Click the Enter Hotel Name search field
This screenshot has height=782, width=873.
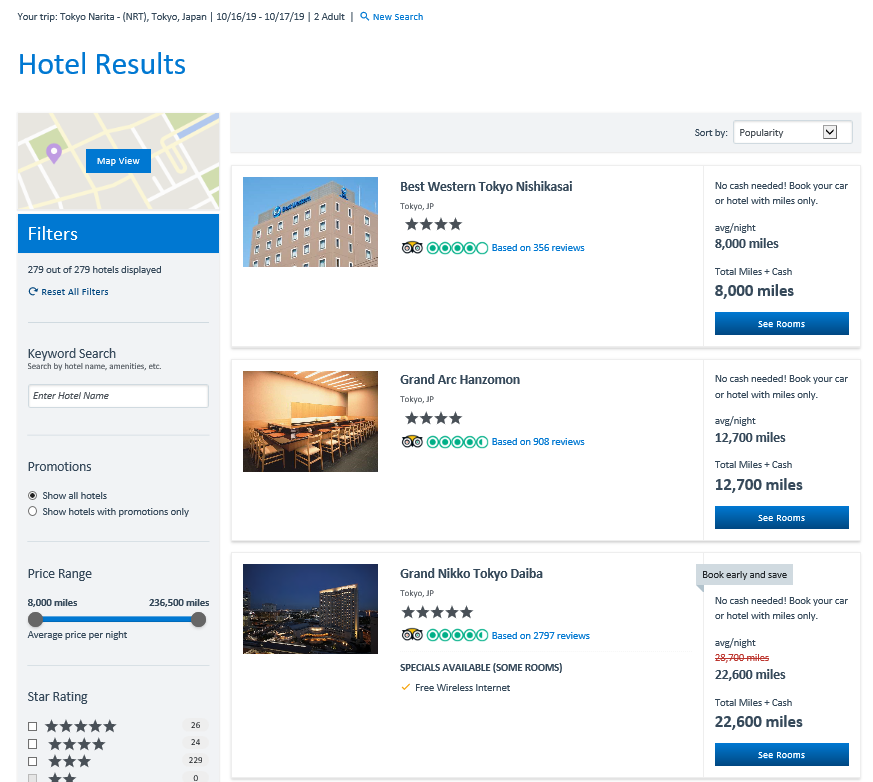[118, 396]
